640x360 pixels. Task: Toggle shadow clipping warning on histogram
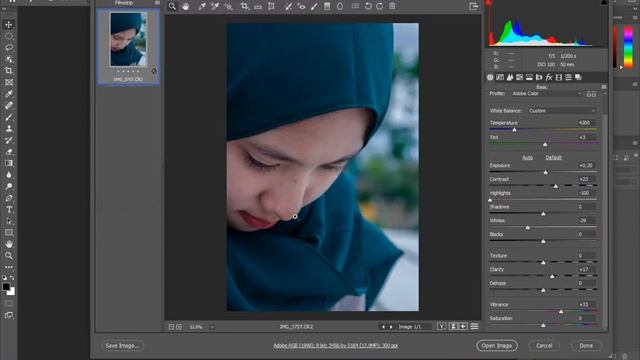[488, 3]
